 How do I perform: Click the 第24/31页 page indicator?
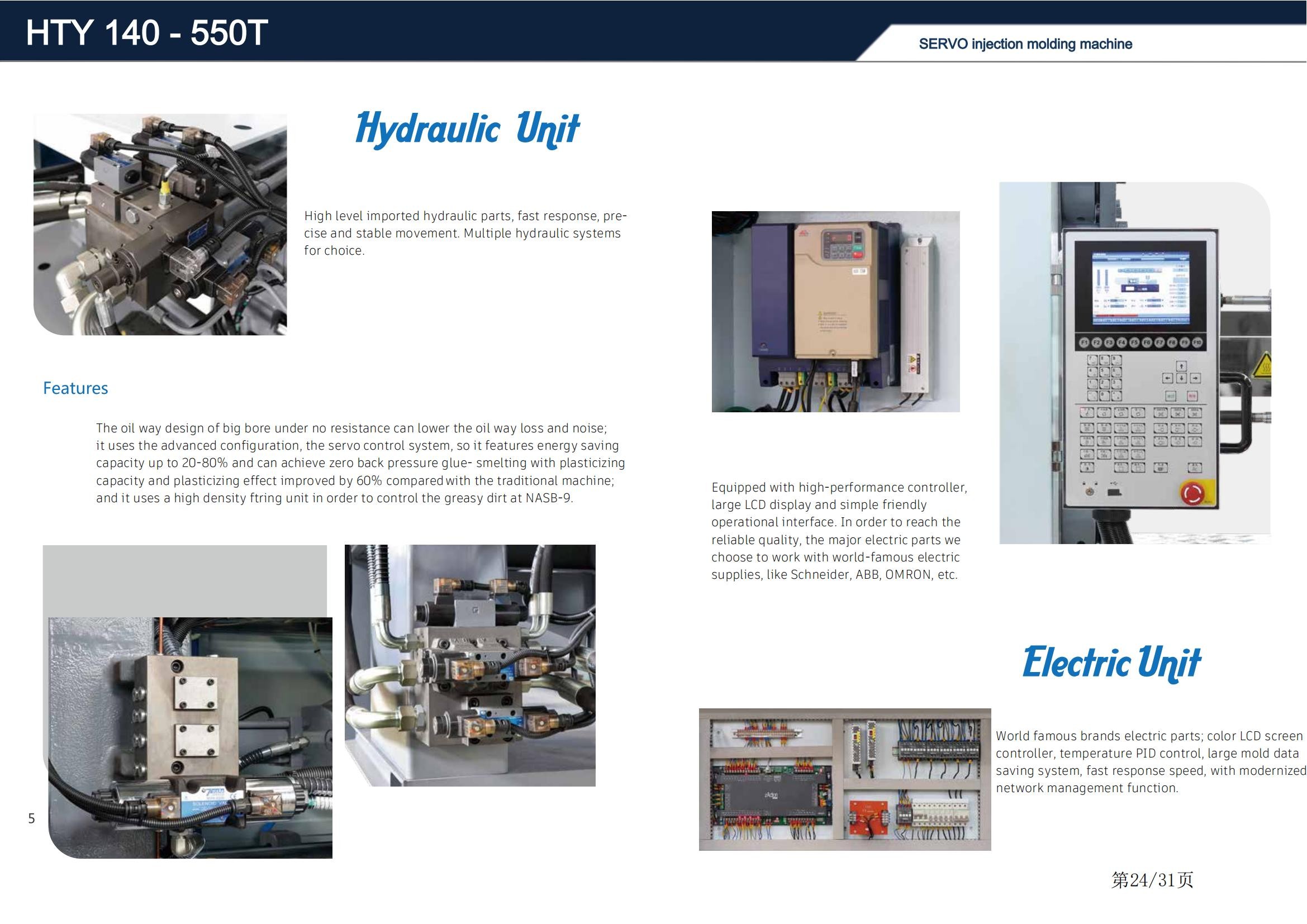(x=1152, y=880)
